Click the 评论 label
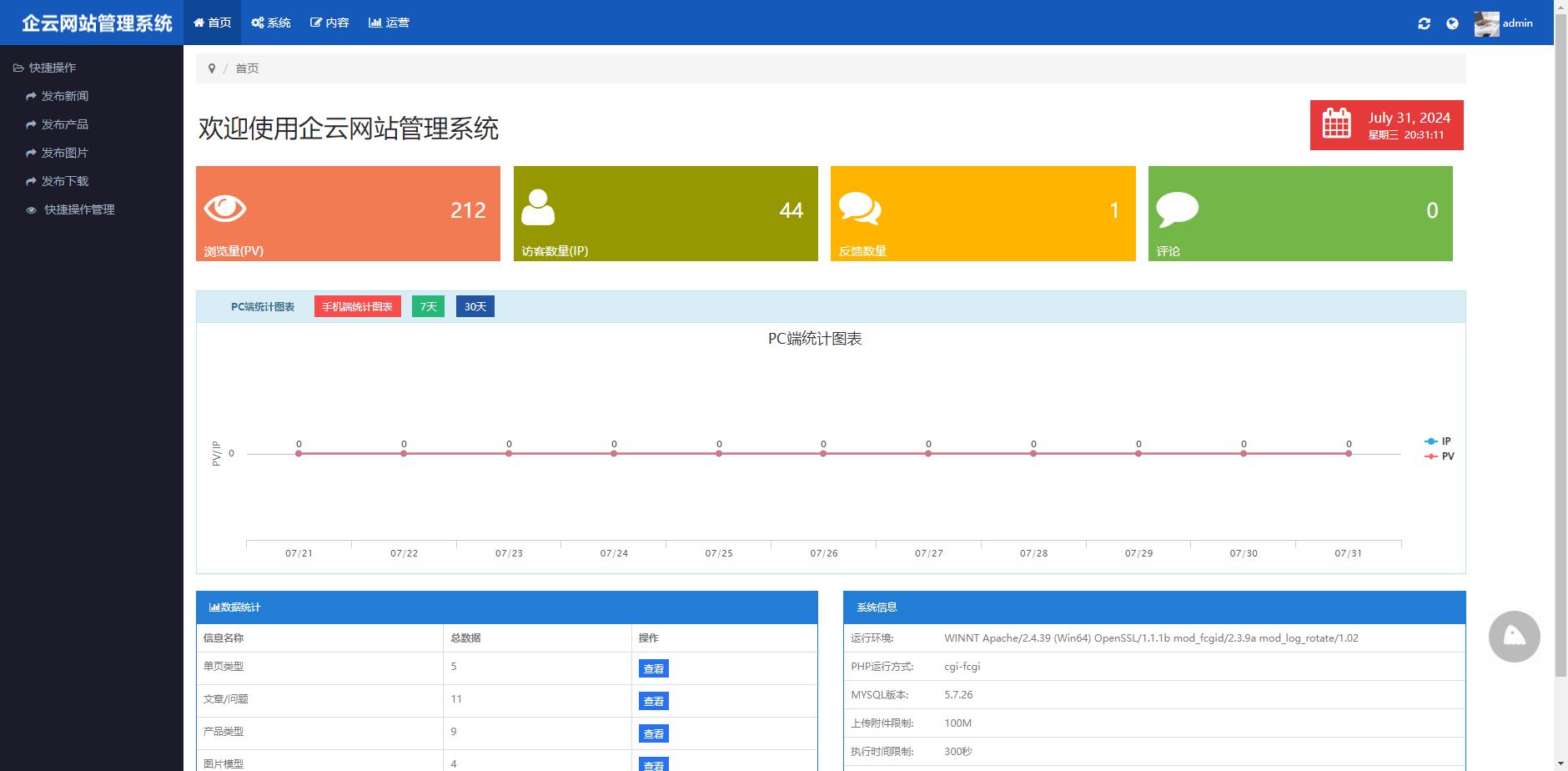Image resolution: width=1568 pixels, height=771 pixels. click(x=1168, y=251)
